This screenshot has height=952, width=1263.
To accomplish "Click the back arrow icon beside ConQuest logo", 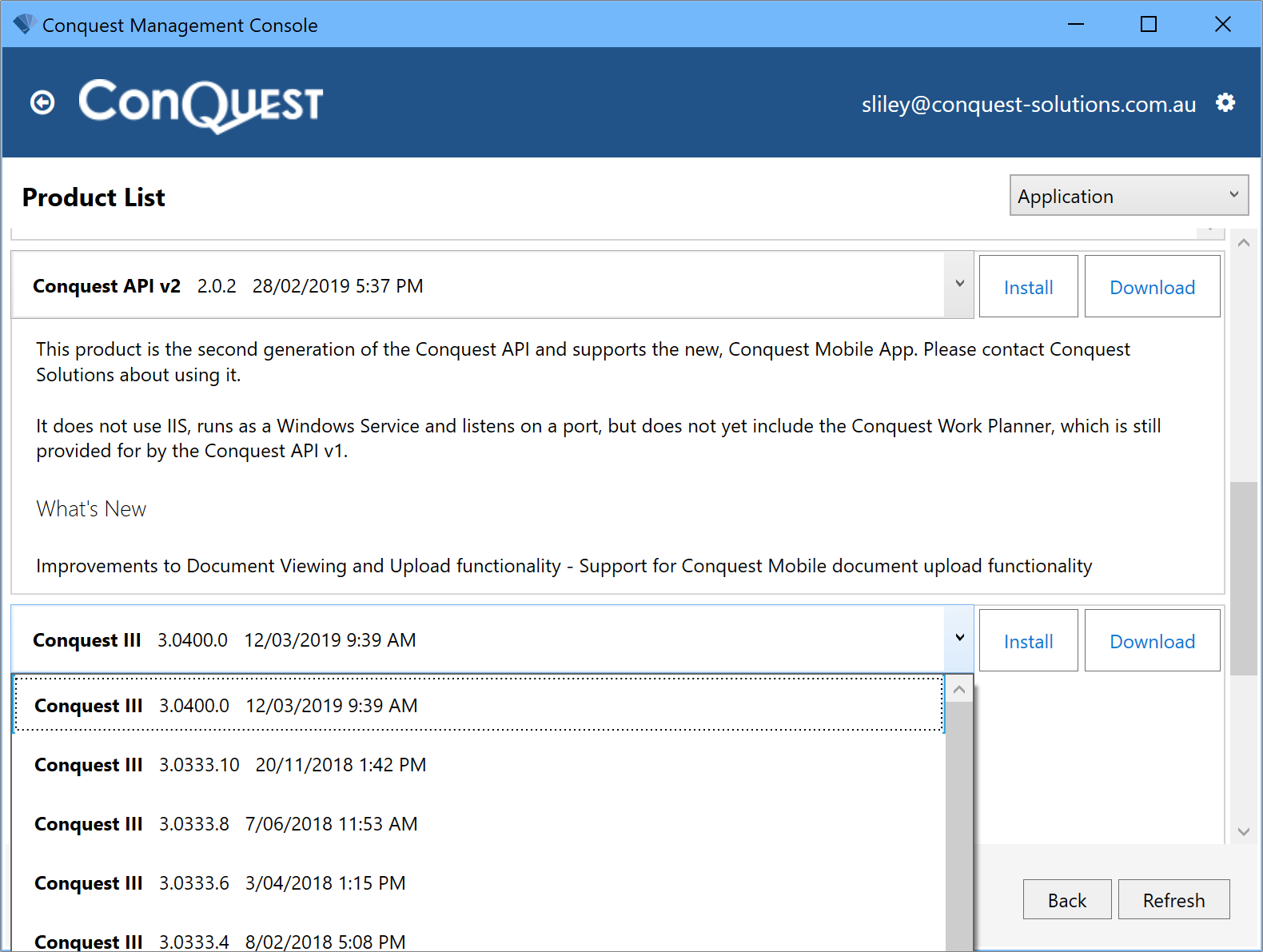I will 42,102.
